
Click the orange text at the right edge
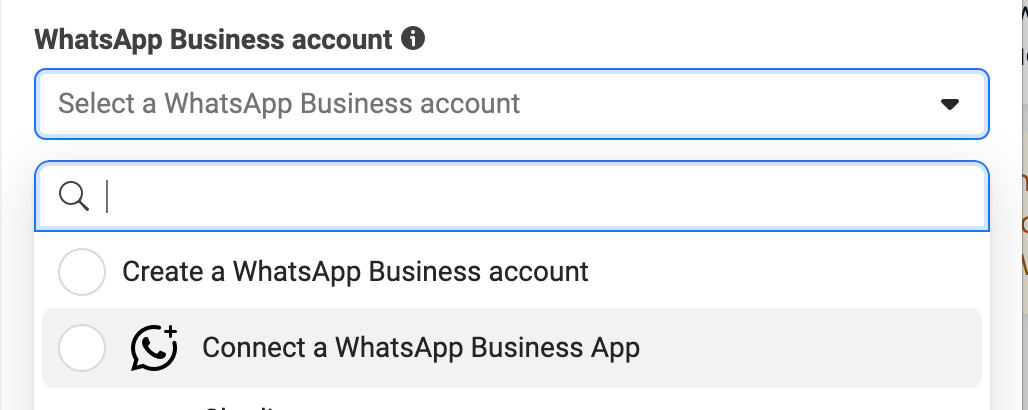click(x=1023, y=222)
